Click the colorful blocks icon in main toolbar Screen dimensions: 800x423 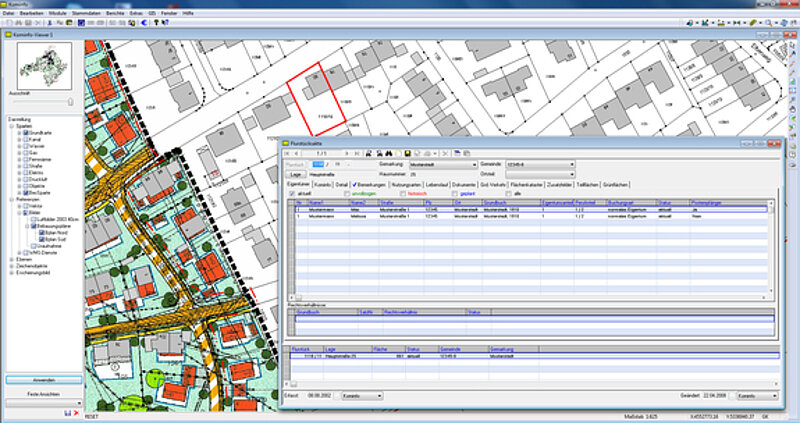click(x=131, y=22)
